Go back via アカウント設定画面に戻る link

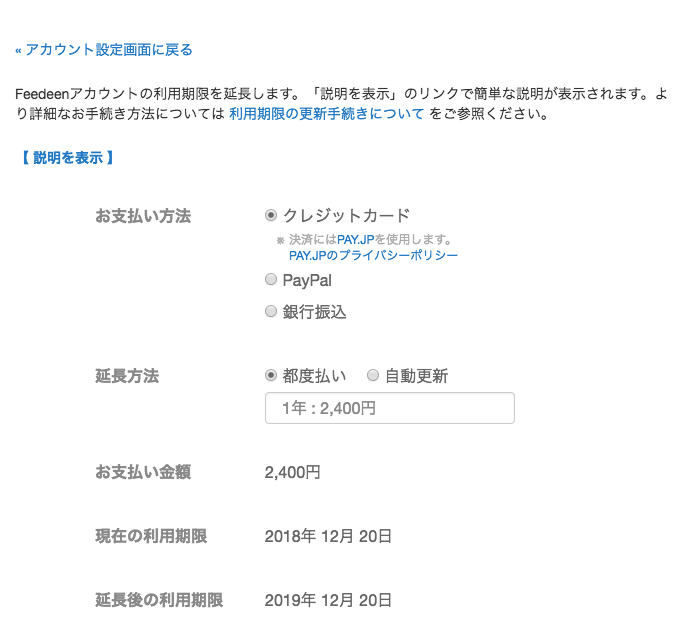click(104, 49)
